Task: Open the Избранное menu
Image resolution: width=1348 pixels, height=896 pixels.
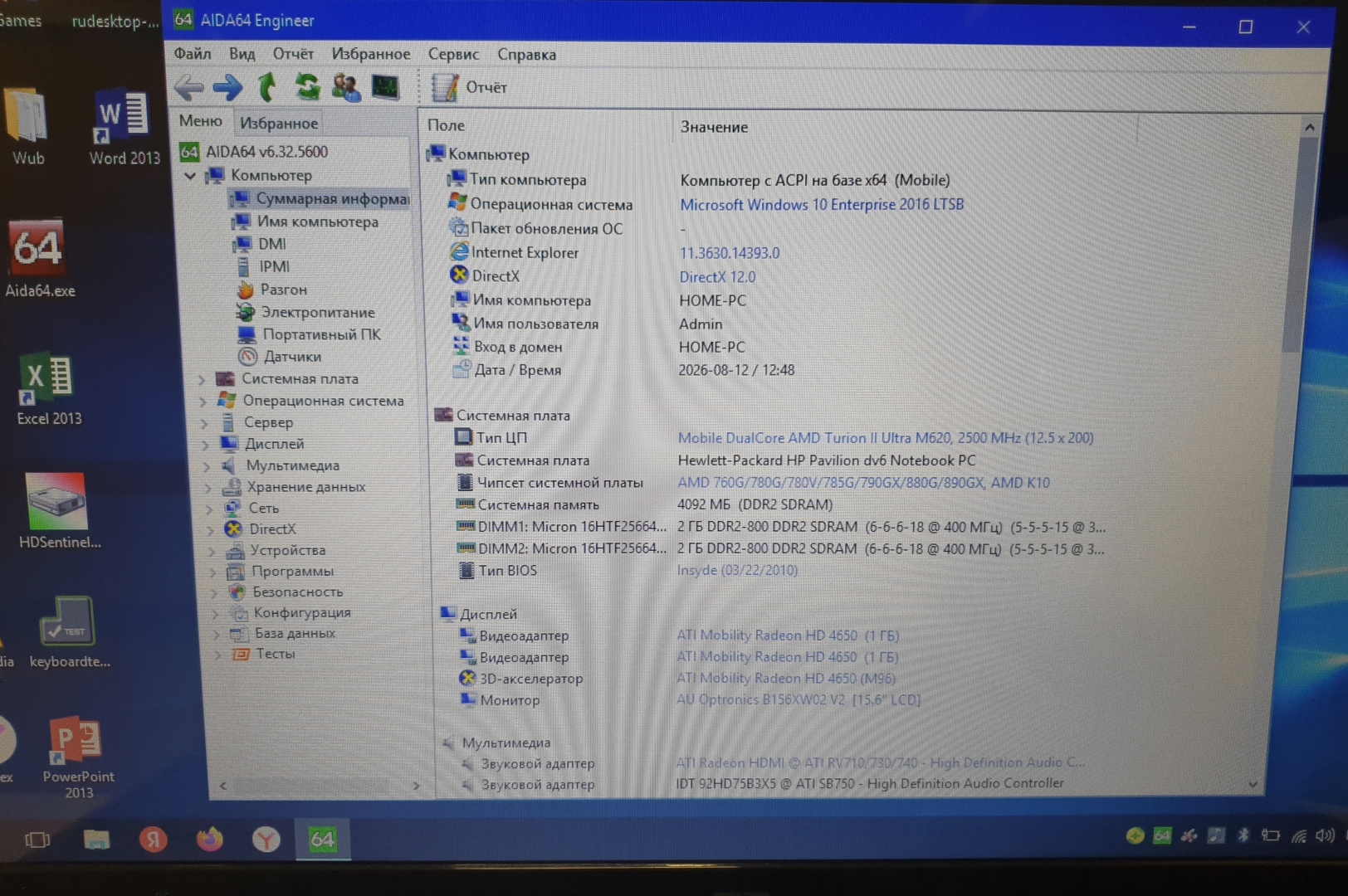Action: (371, 54)
